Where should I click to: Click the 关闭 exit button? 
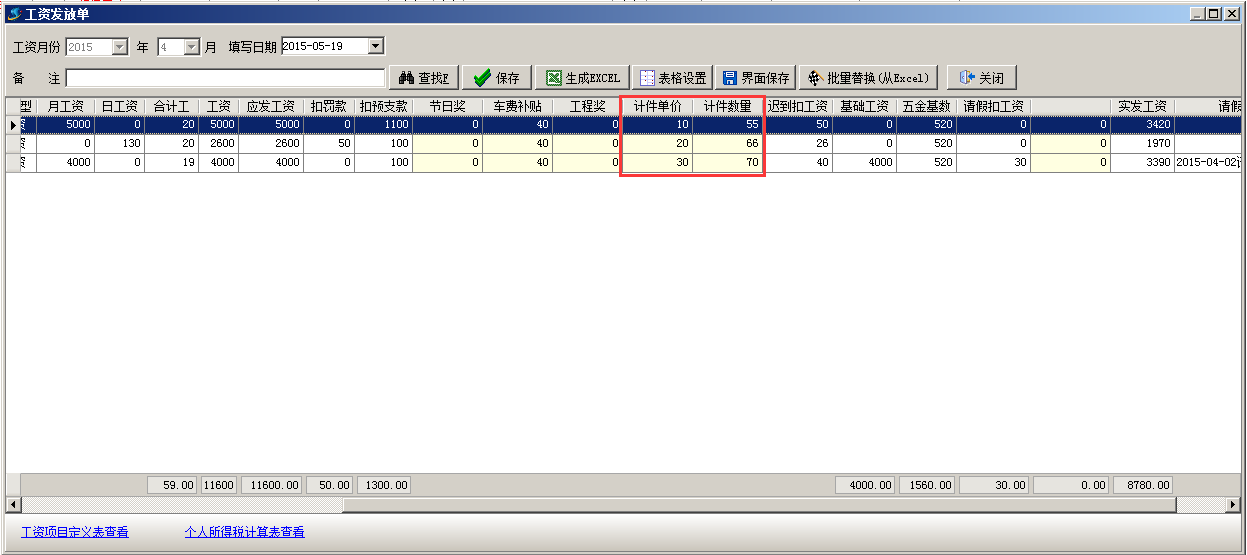click(981, 78)
